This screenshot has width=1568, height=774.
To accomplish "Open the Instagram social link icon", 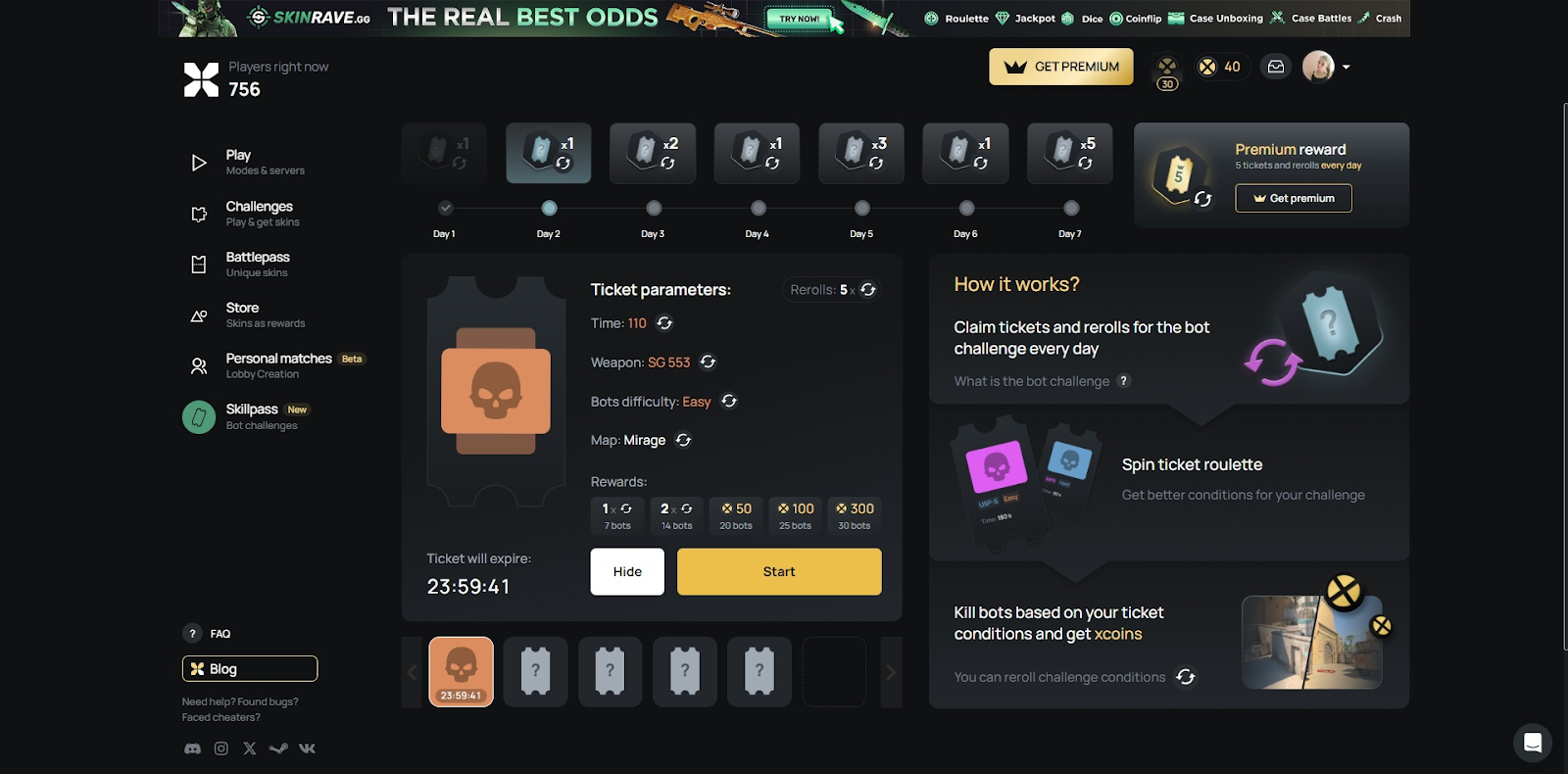I will [221, 749].
